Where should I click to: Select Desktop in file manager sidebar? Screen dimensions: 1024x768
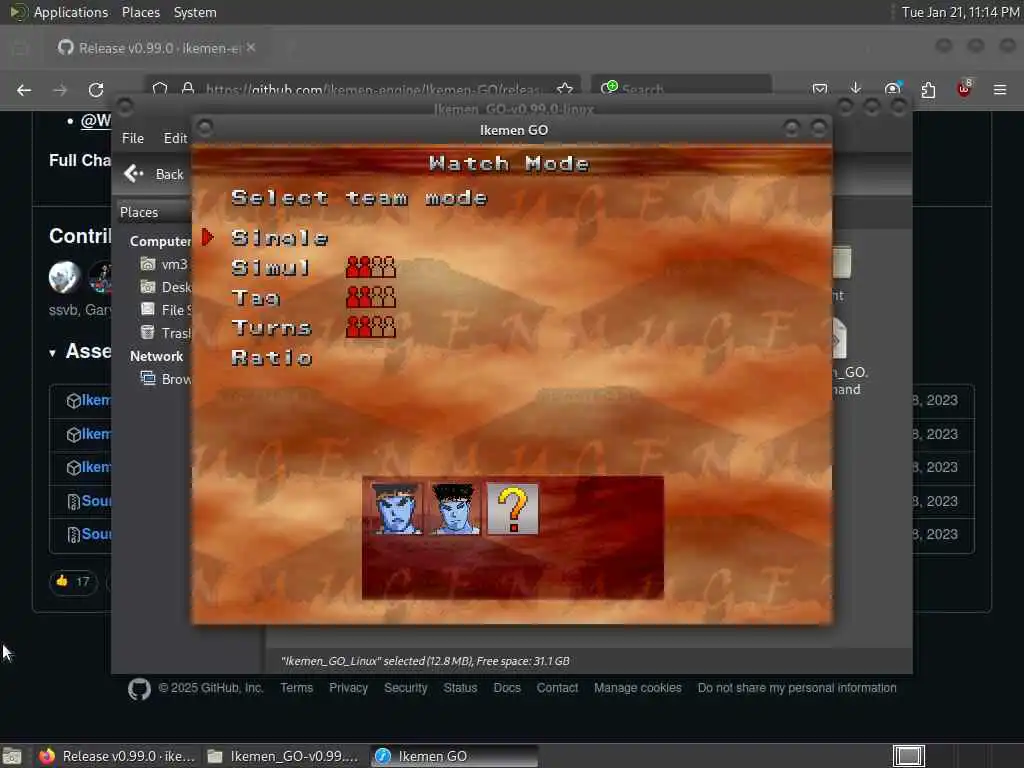pos(167,287)
